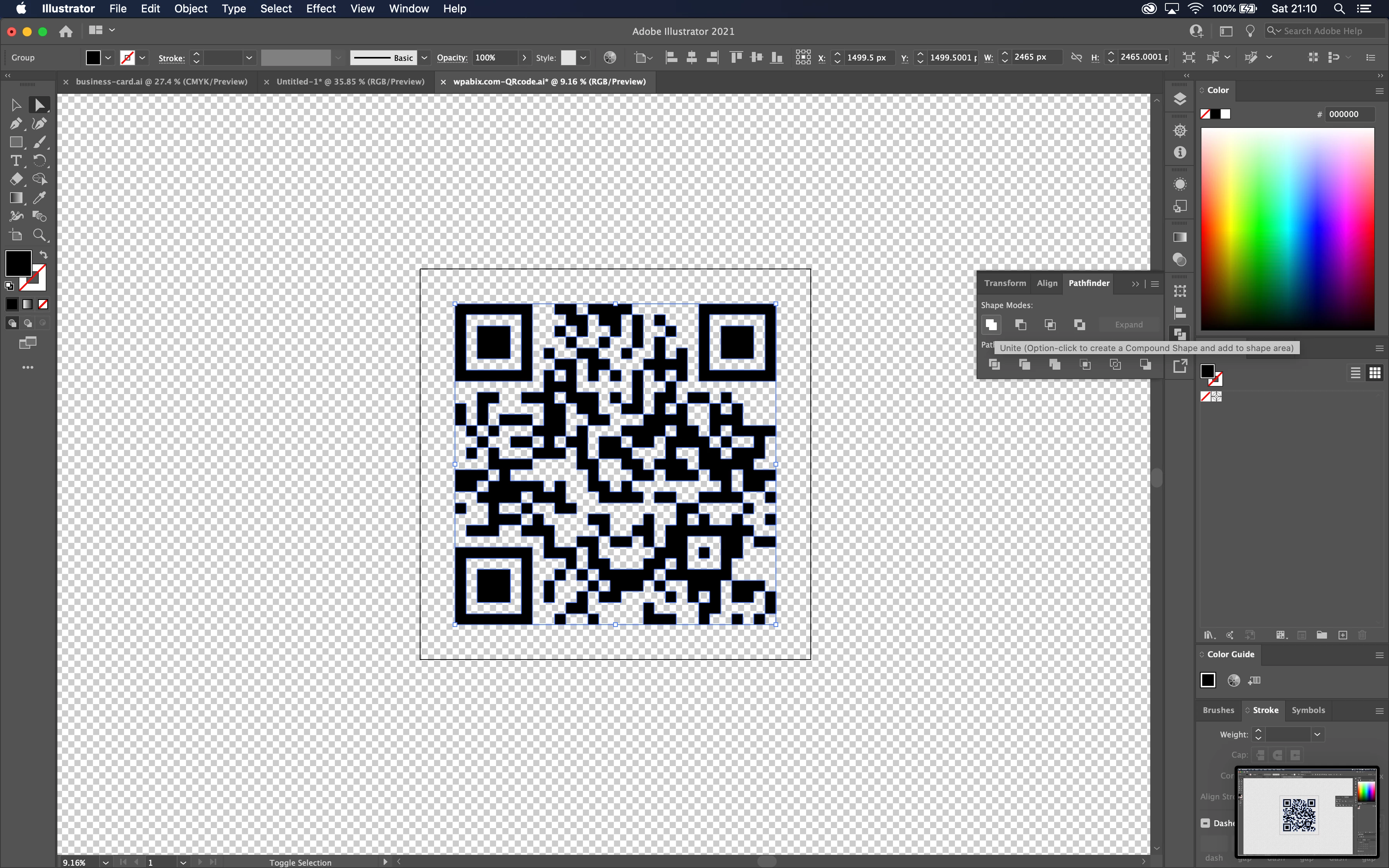Select the Eraser tool

click(x=16, y=179)
